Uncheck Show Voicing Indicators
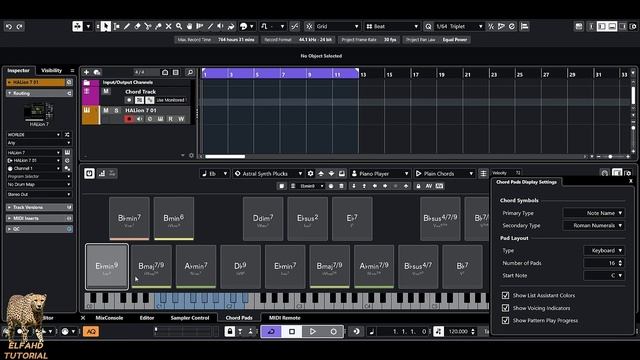 click(x=505, y=308)
